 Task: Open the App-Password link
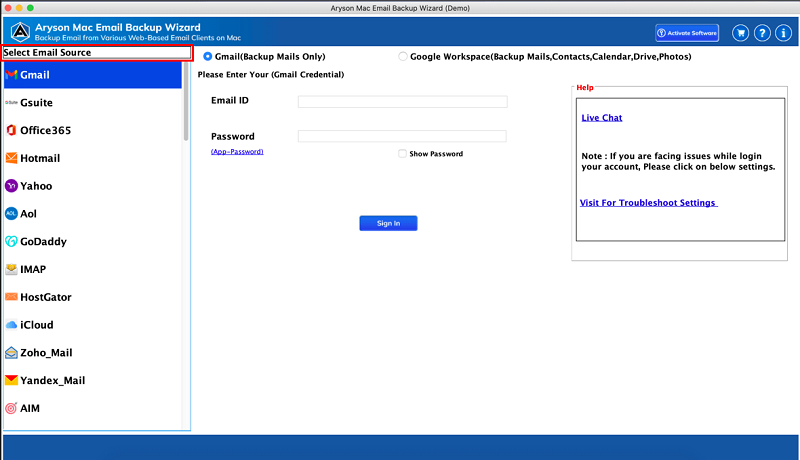237,151
